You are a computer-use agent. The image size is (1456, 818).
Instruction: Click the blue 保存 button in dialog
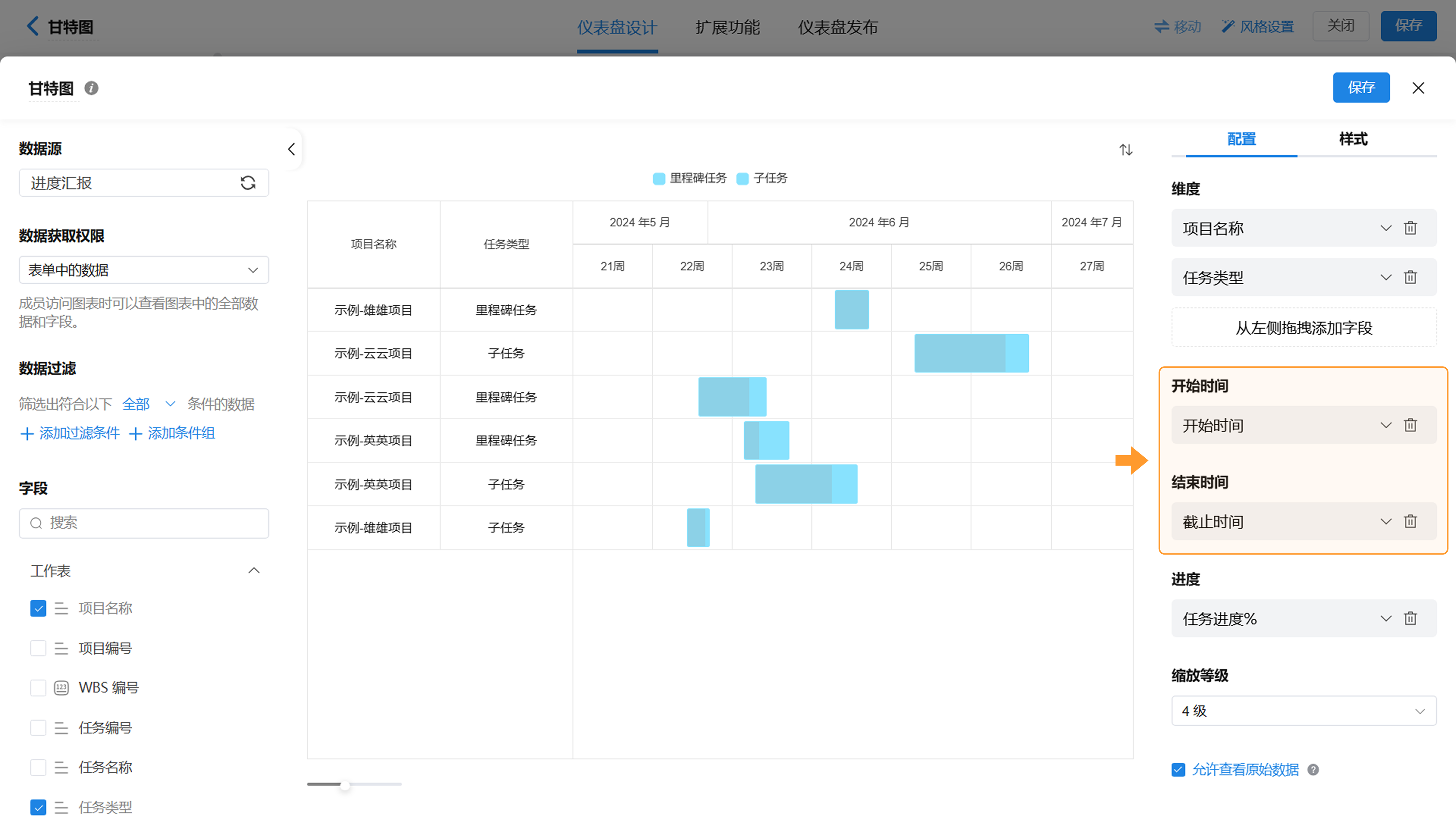[1361, 88]
